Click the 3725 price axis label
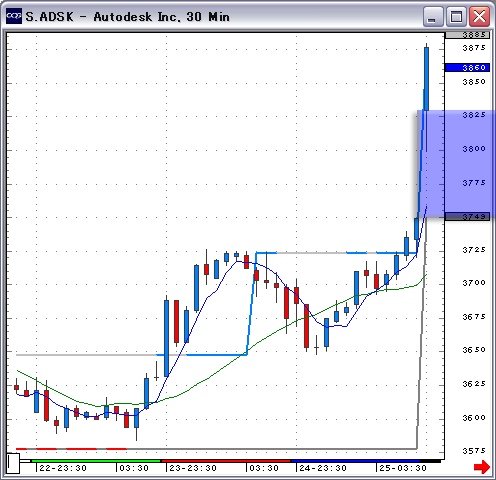 pos(474,250)
